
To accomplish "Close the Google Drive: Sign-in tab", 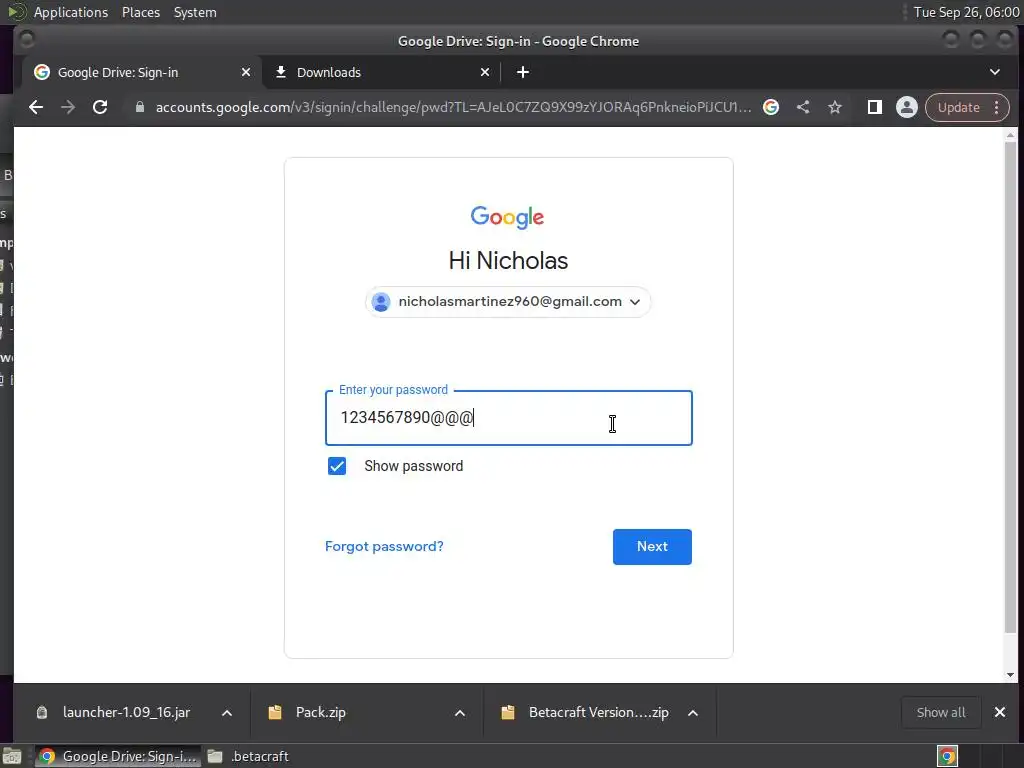I will coord(246,72).
